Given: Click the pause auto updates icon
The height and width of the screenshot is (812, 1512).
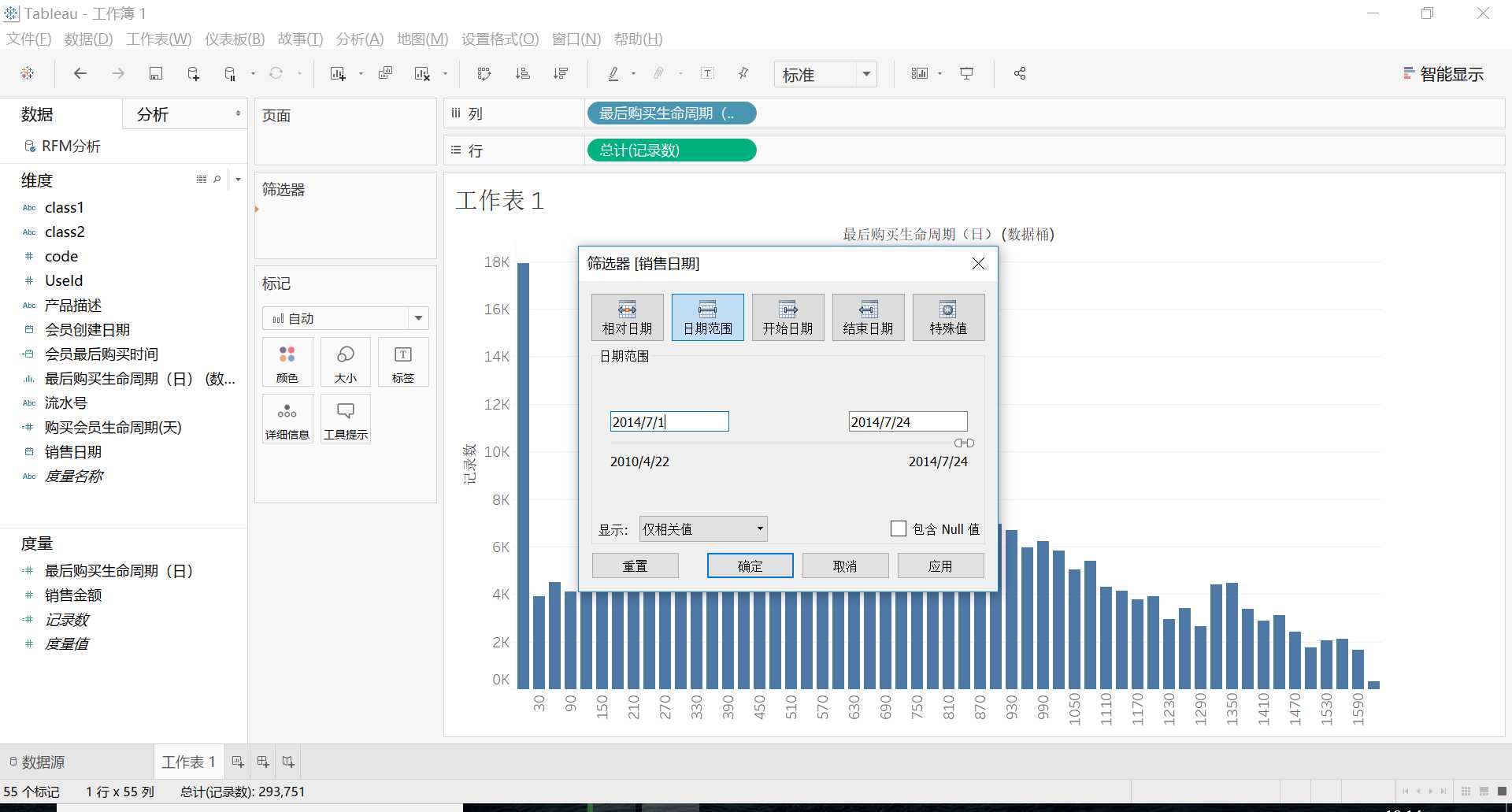Looking at the screenshot, I should click(230, 73).
